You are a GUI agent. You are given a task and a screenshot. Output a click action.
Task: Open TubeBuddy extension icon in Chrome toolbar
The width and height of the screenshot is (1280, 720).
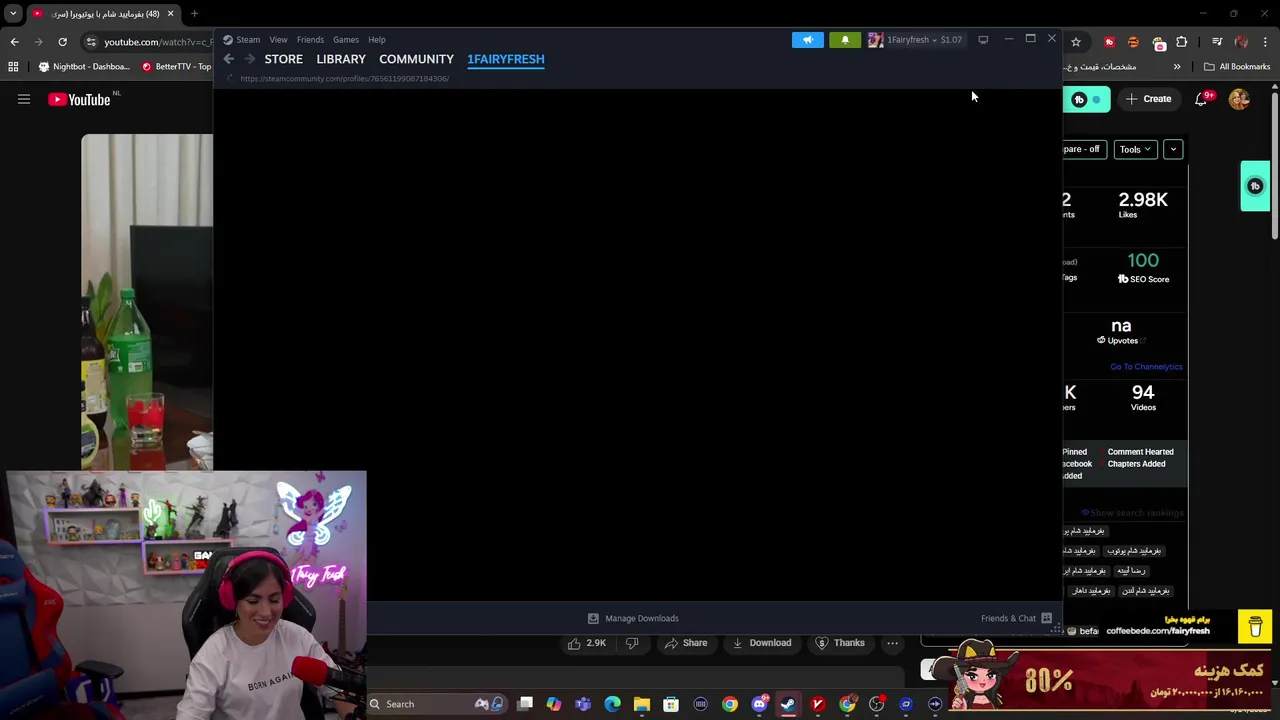(1109, 42)
